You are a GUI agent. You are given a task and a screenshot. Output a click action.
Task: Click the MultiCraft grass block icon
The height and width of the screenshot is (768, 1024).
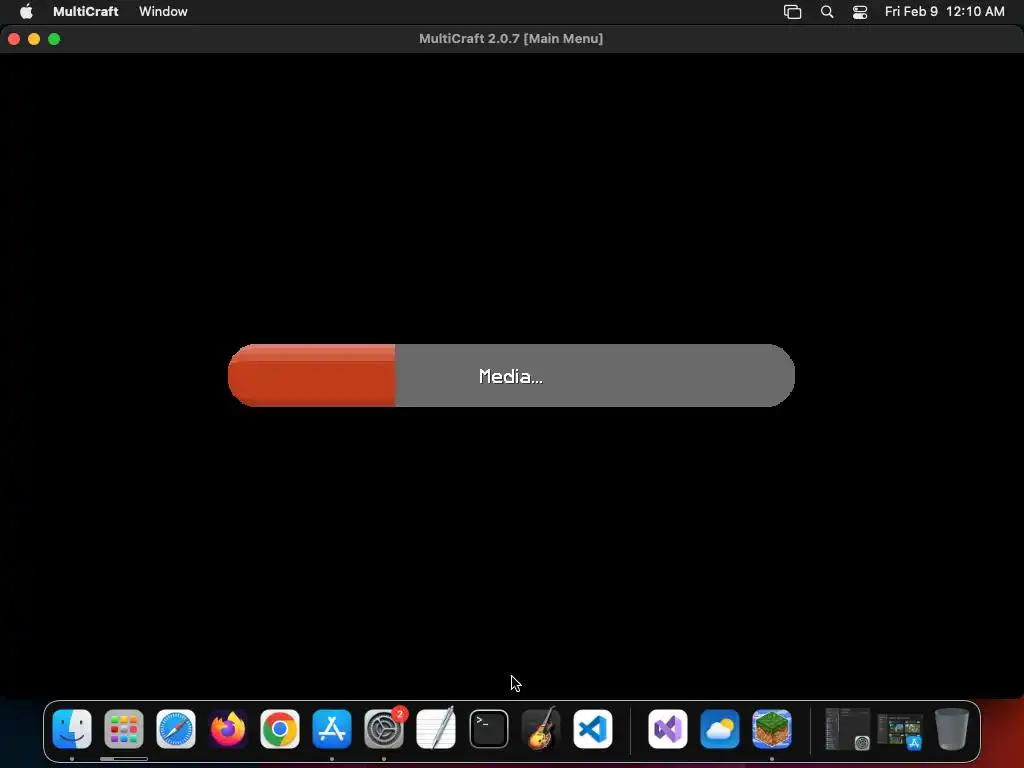pos(771,728)
